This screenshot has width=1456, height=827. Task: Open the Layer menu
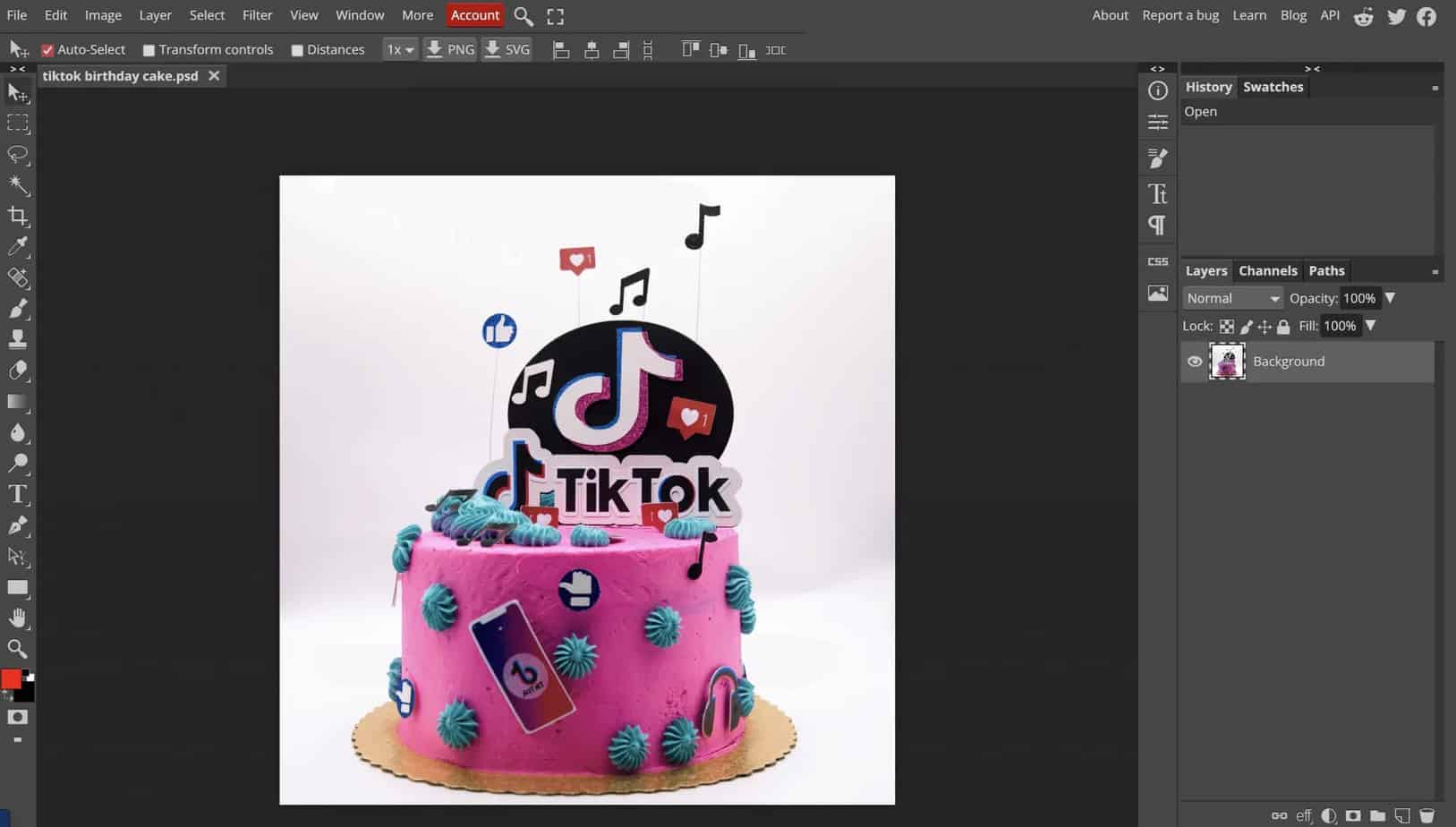(155, 15)
